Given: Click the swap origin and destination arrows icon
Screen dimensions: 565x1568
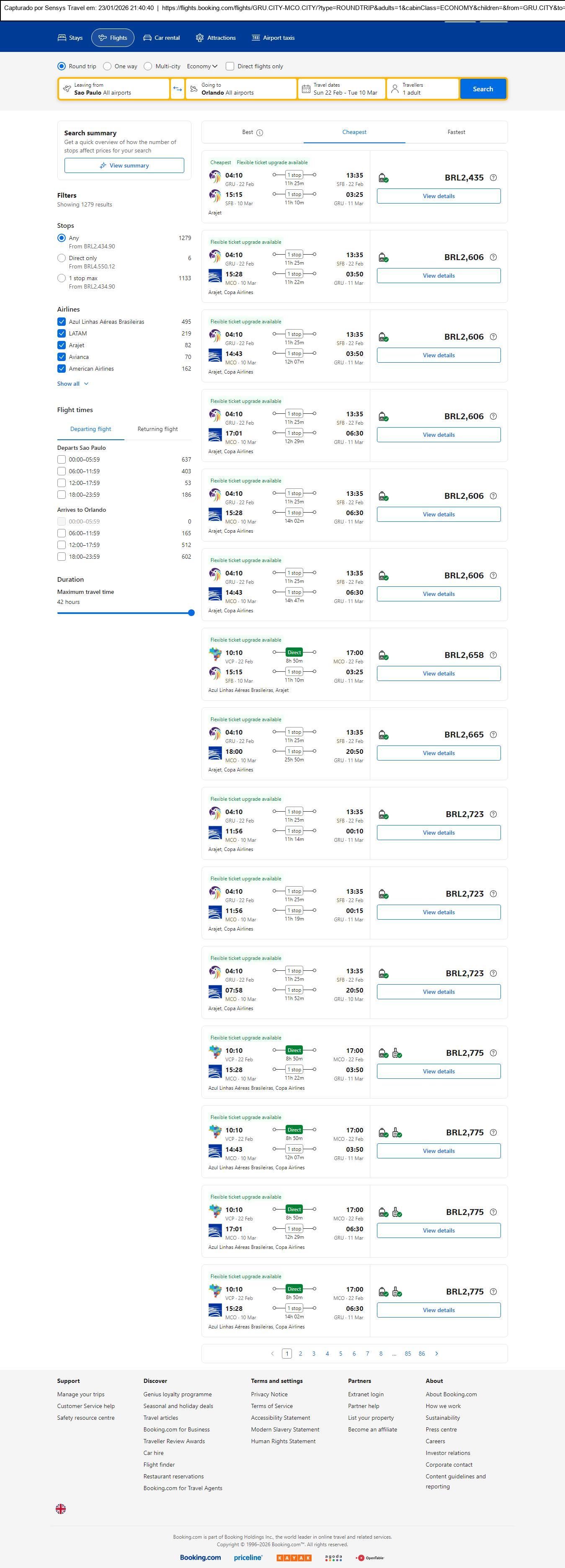Looking at the screenshot, I should click(177, 89).
